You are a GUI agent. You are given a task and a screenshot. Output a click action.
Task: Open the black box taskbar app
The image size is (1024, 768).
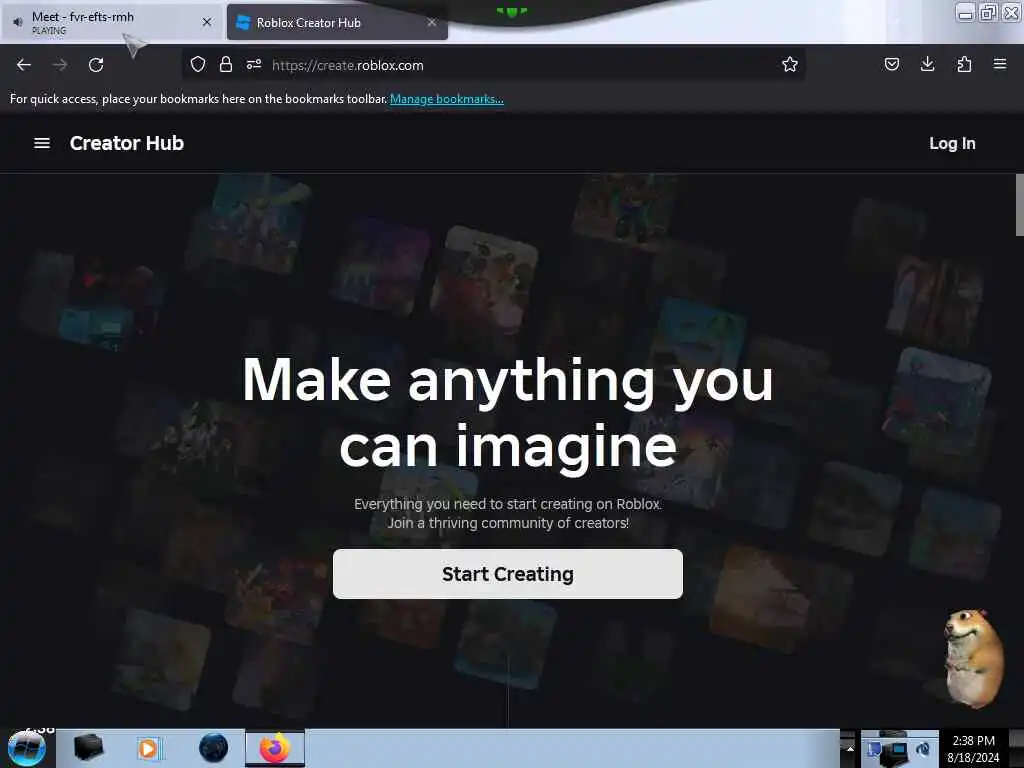[x=88, y=748]
